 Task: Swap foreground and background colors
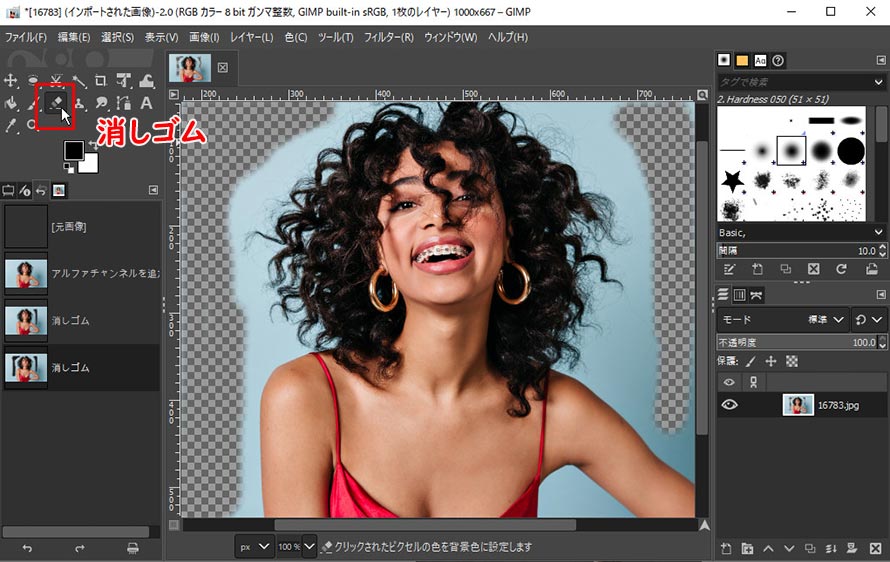coord(94,145)
